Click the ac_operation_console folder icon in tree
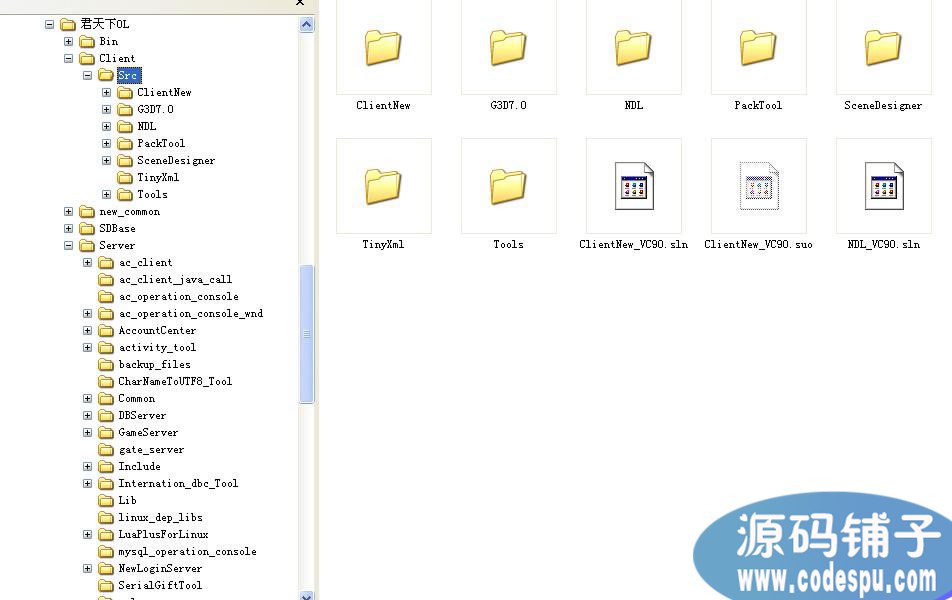 pyautogui.click(x=106, y=296)
